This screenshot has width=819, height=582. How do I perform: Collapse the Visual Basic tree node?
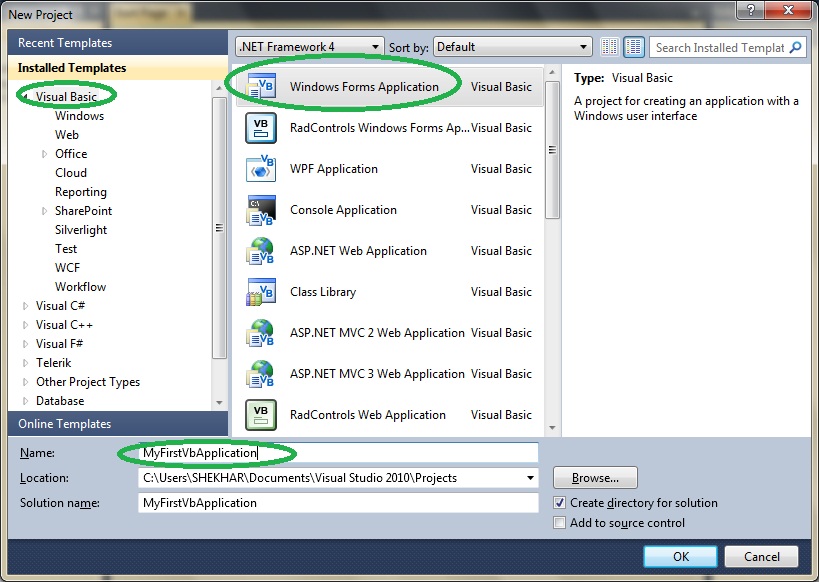(x=25, y=96)
